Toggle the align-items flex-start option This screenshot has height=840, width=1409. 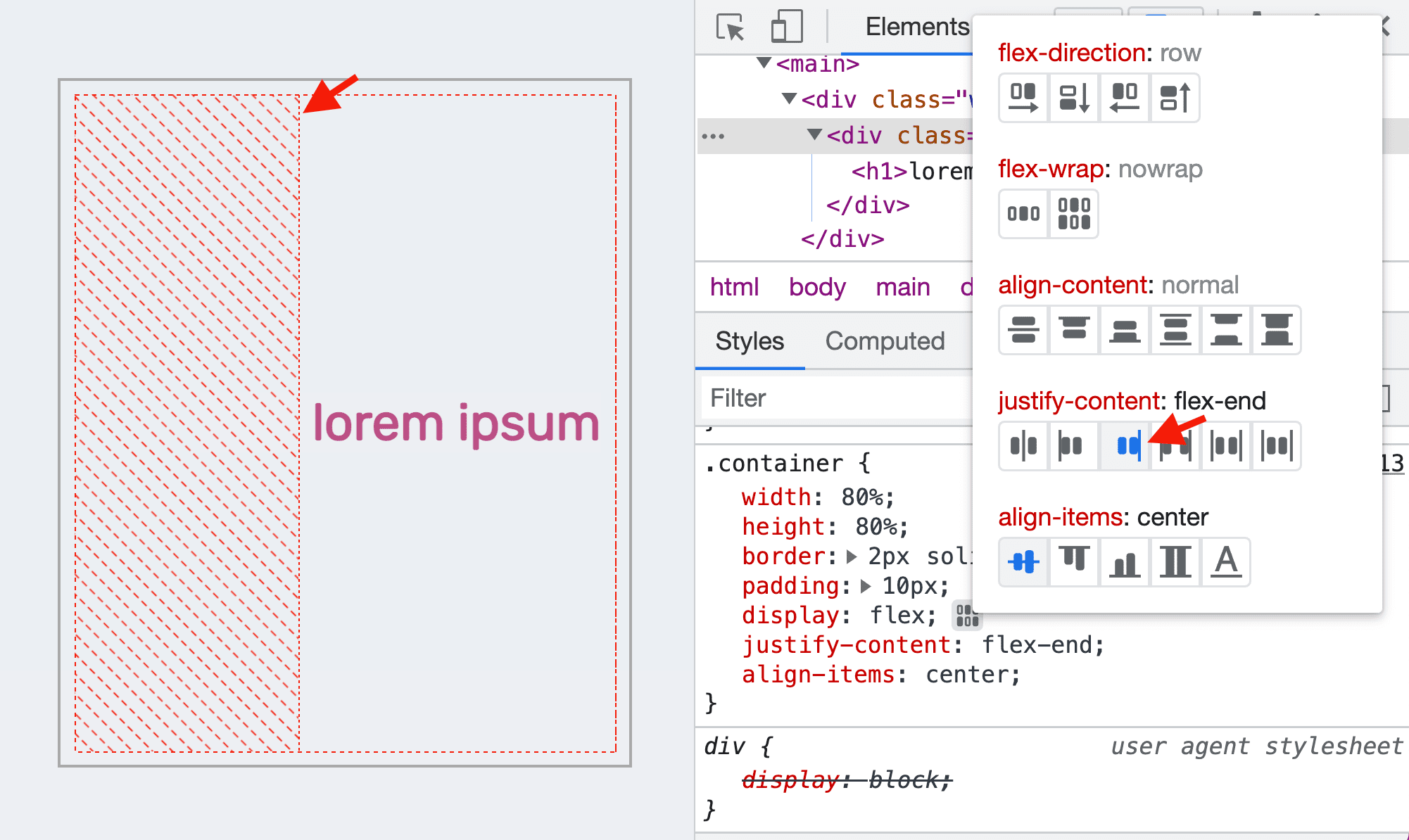point(1074,562)
